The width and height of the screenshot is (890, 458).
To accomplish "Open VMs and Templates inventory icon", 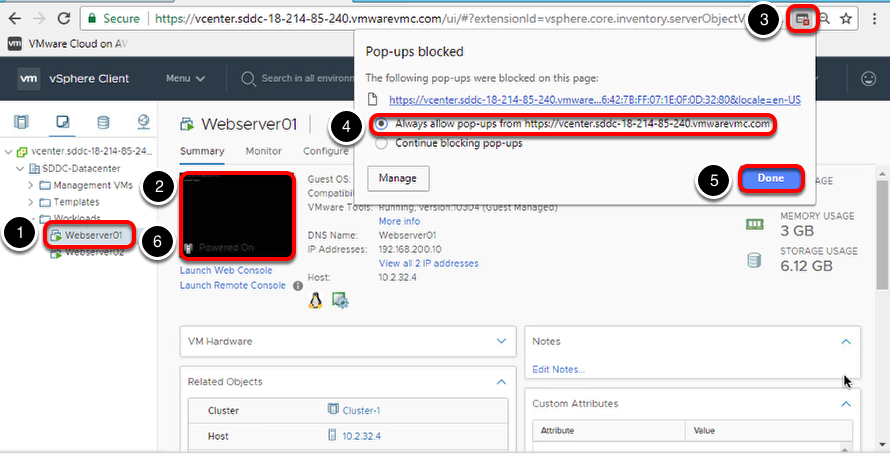I will (62, 121).
